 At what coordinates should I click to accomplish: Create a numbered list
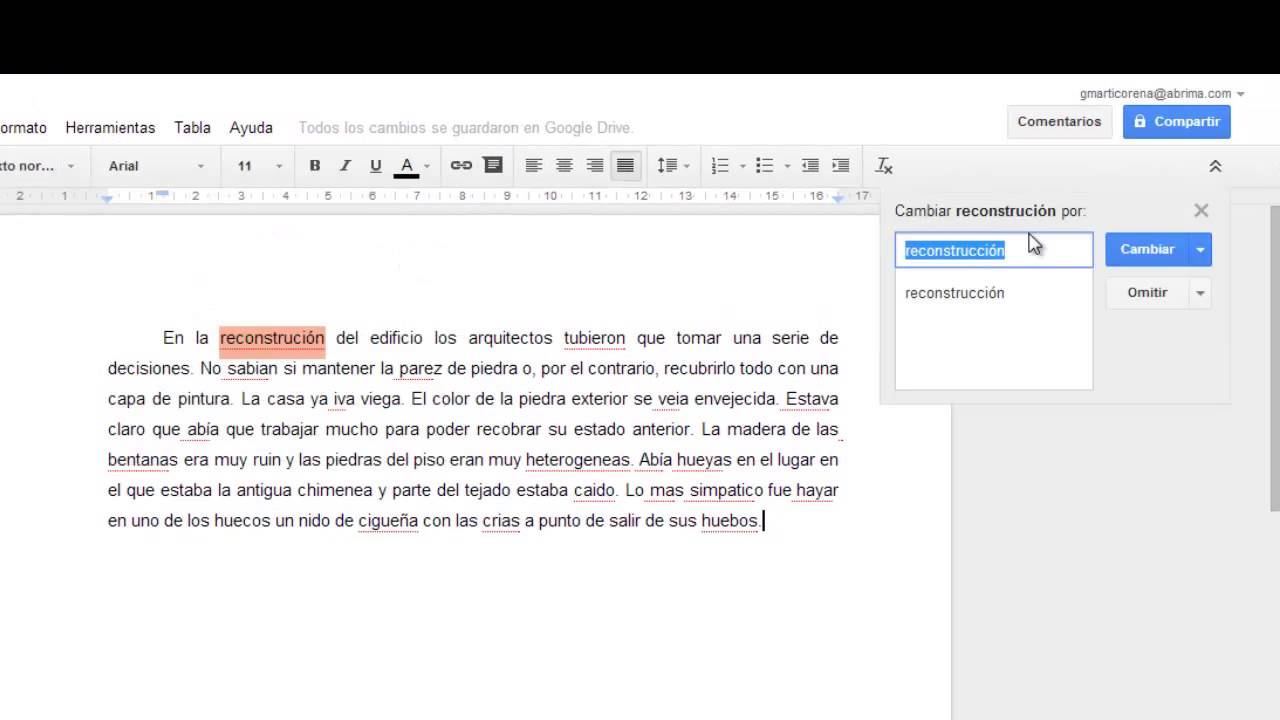click(x=719, y=165)
